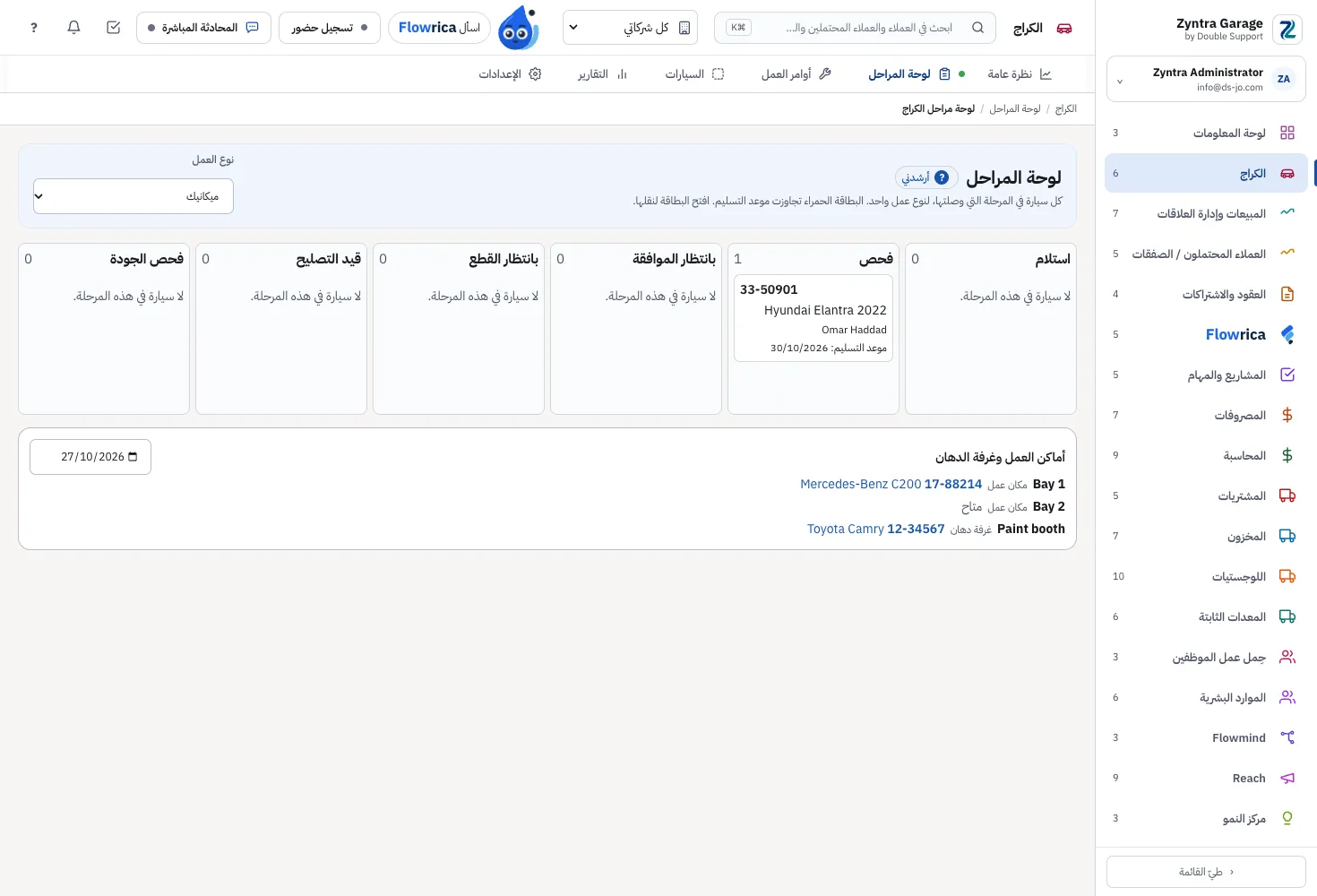This screenshot has width=1317, height=896.
Task: Click the help question mark icon in top bar
Action: [x=34, y=28]
